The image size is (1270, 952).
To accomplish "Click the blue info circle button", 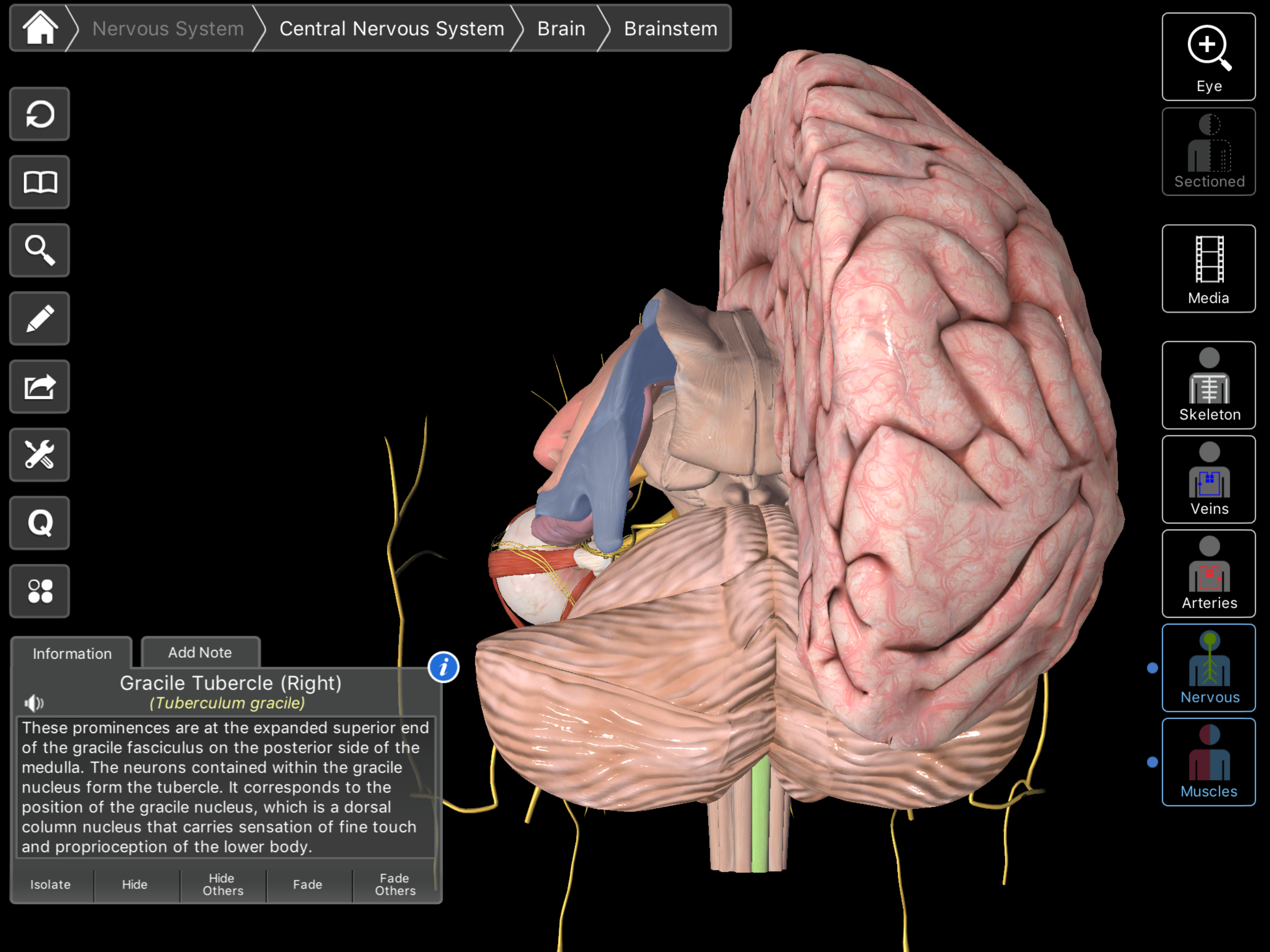I will pyautogui.click(x=443, y=667).
